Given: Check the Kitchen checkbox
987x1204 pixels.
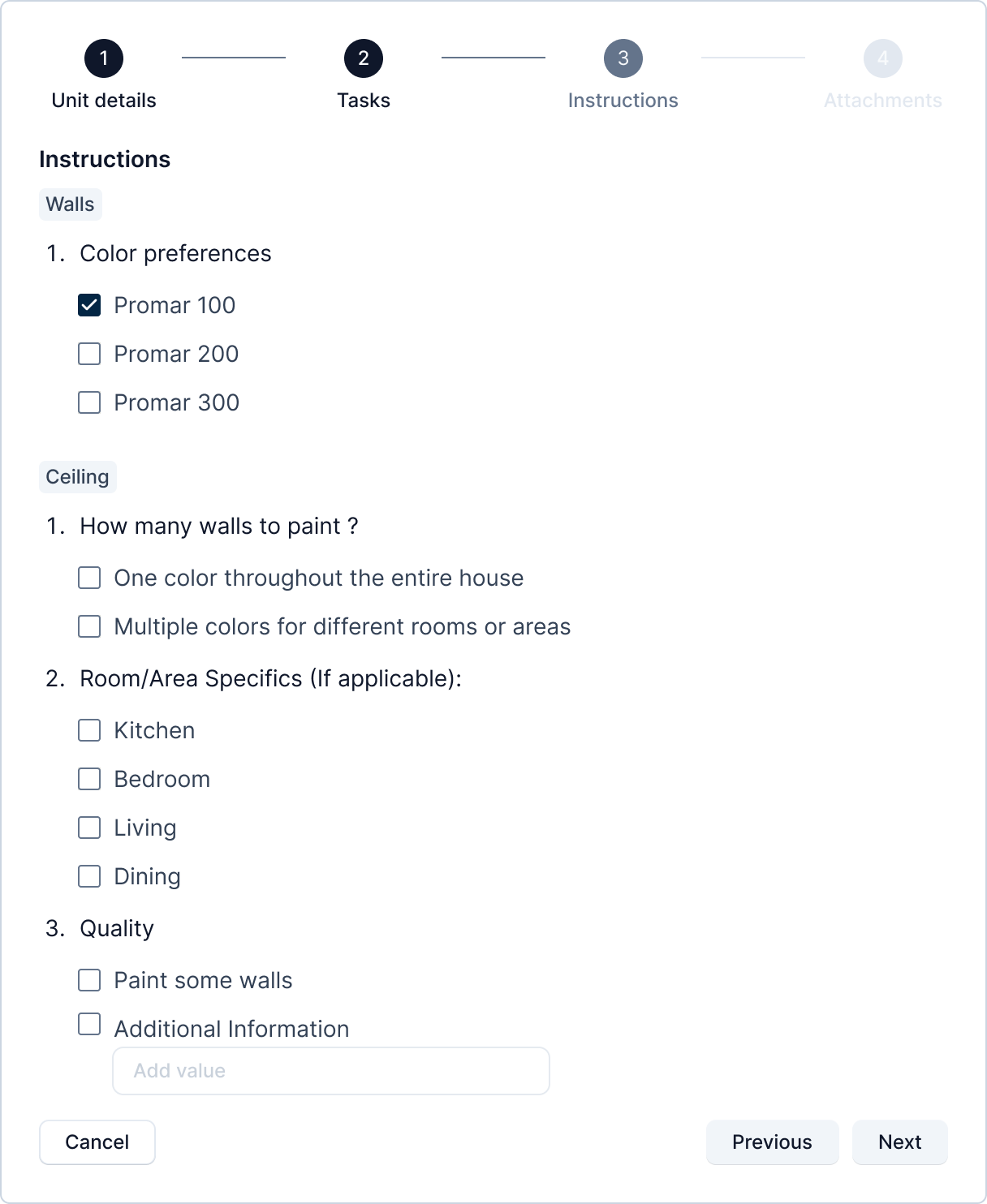Looking at the screenshot, I should (89, 730).
